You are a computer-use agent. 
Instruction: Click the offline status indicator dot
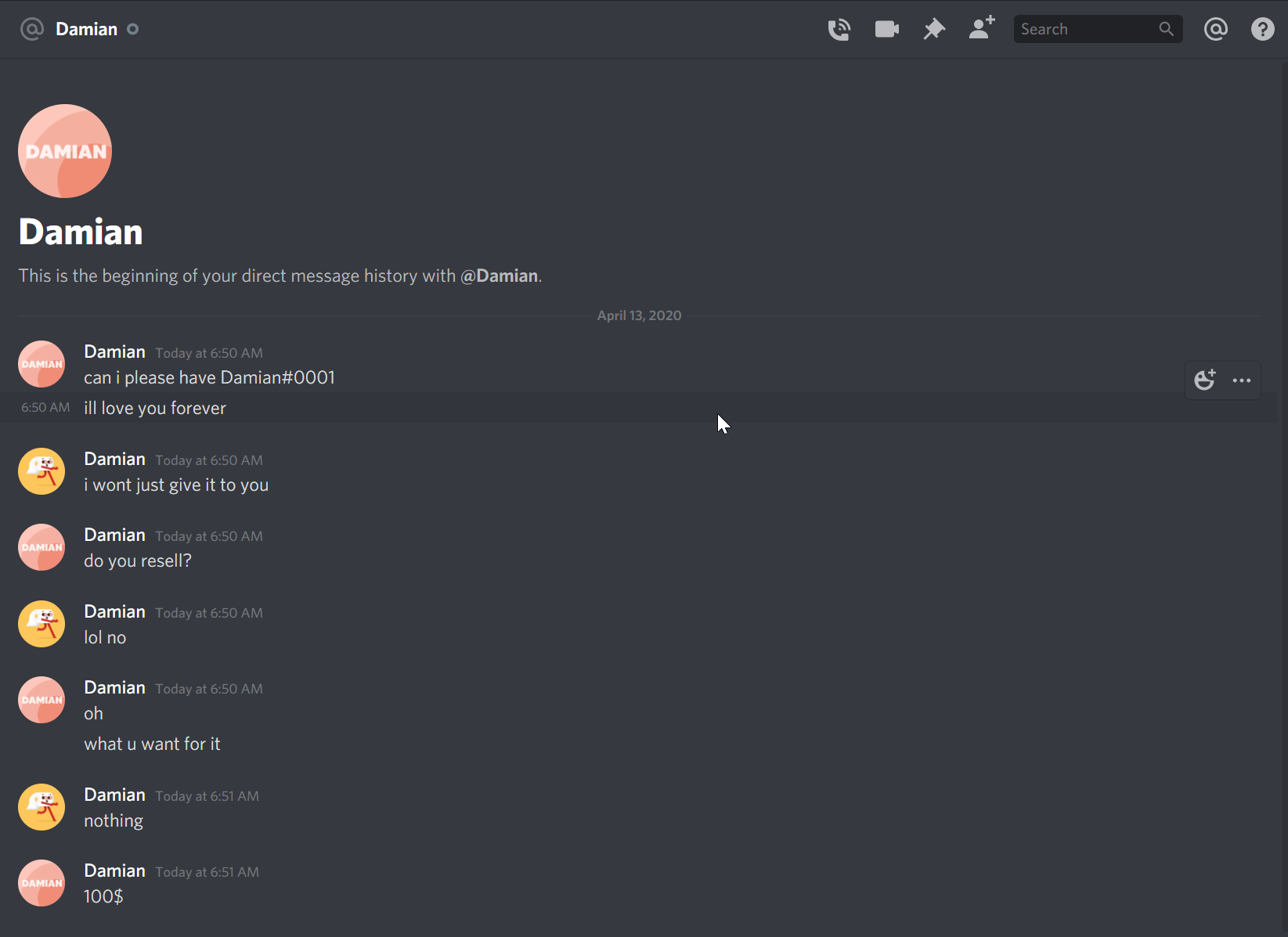tap(133, 29)
